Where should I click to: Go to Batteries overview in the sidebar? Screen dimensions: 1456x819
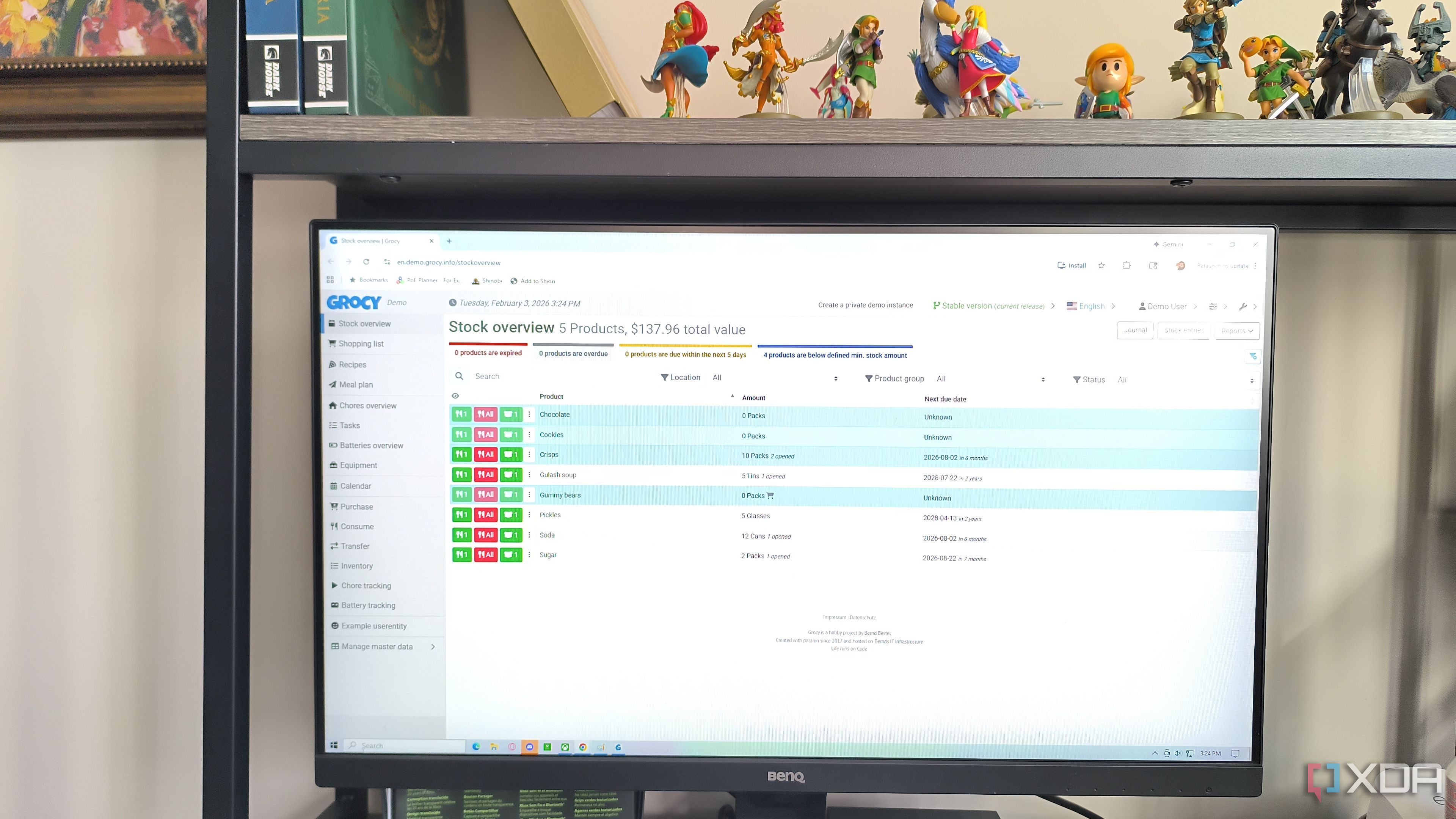pos(371,446)
